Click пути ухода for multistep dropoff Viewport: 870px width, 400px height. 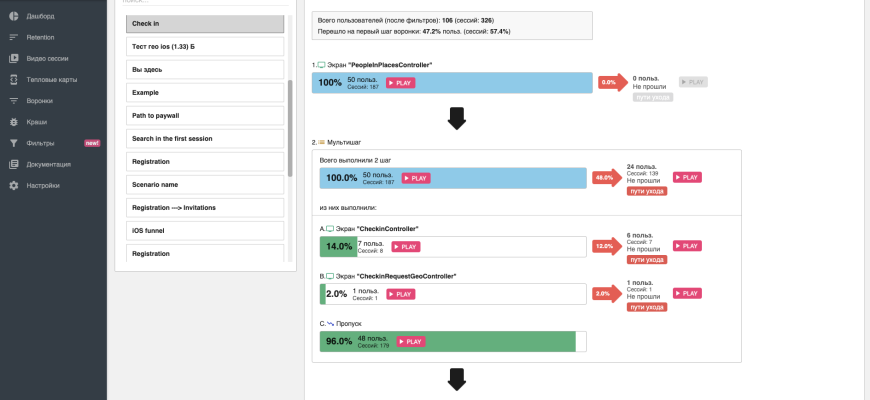click(x=647, y=190)
